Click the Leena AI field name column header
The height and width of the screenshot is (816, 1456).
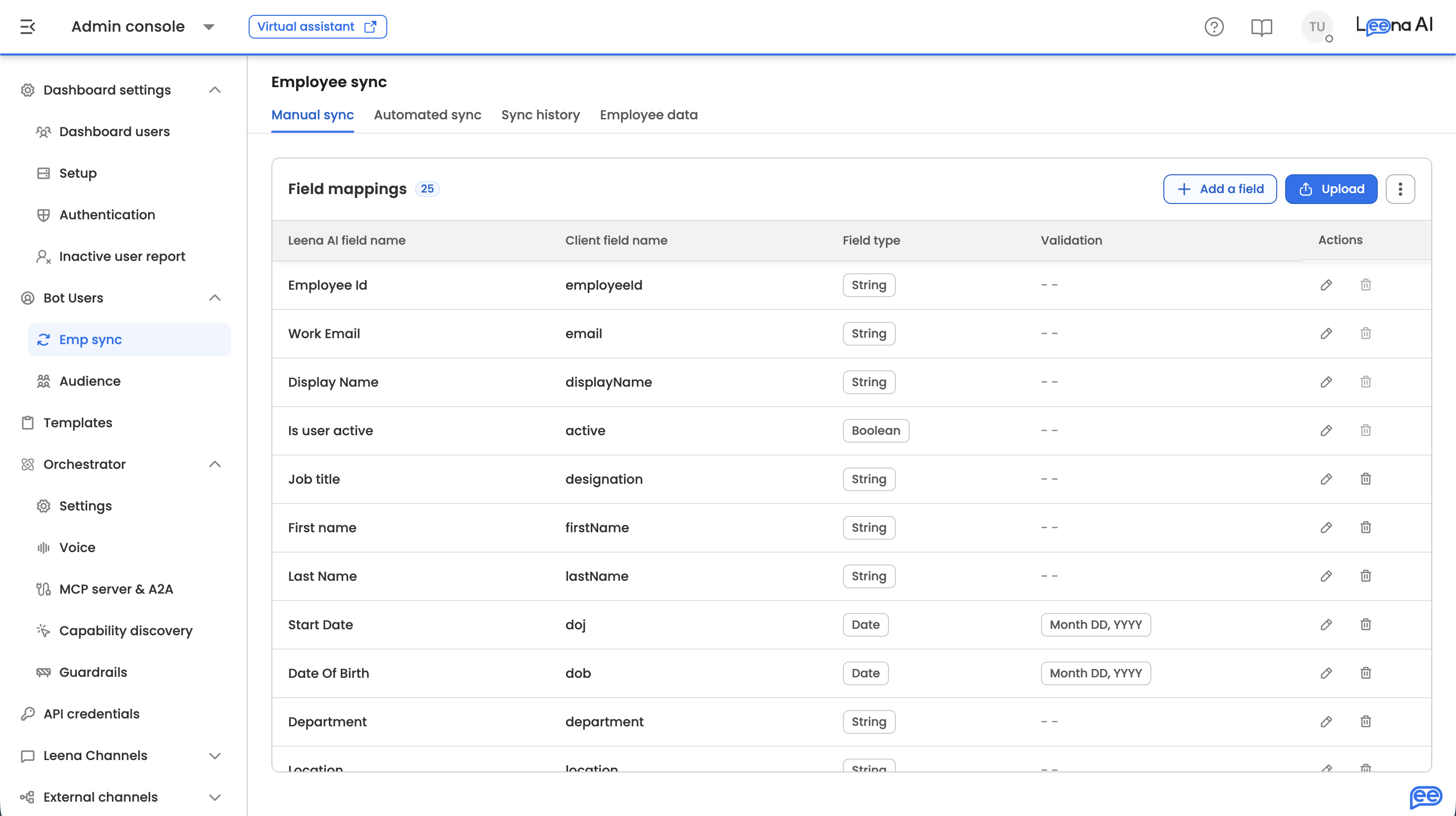(347, 240)
